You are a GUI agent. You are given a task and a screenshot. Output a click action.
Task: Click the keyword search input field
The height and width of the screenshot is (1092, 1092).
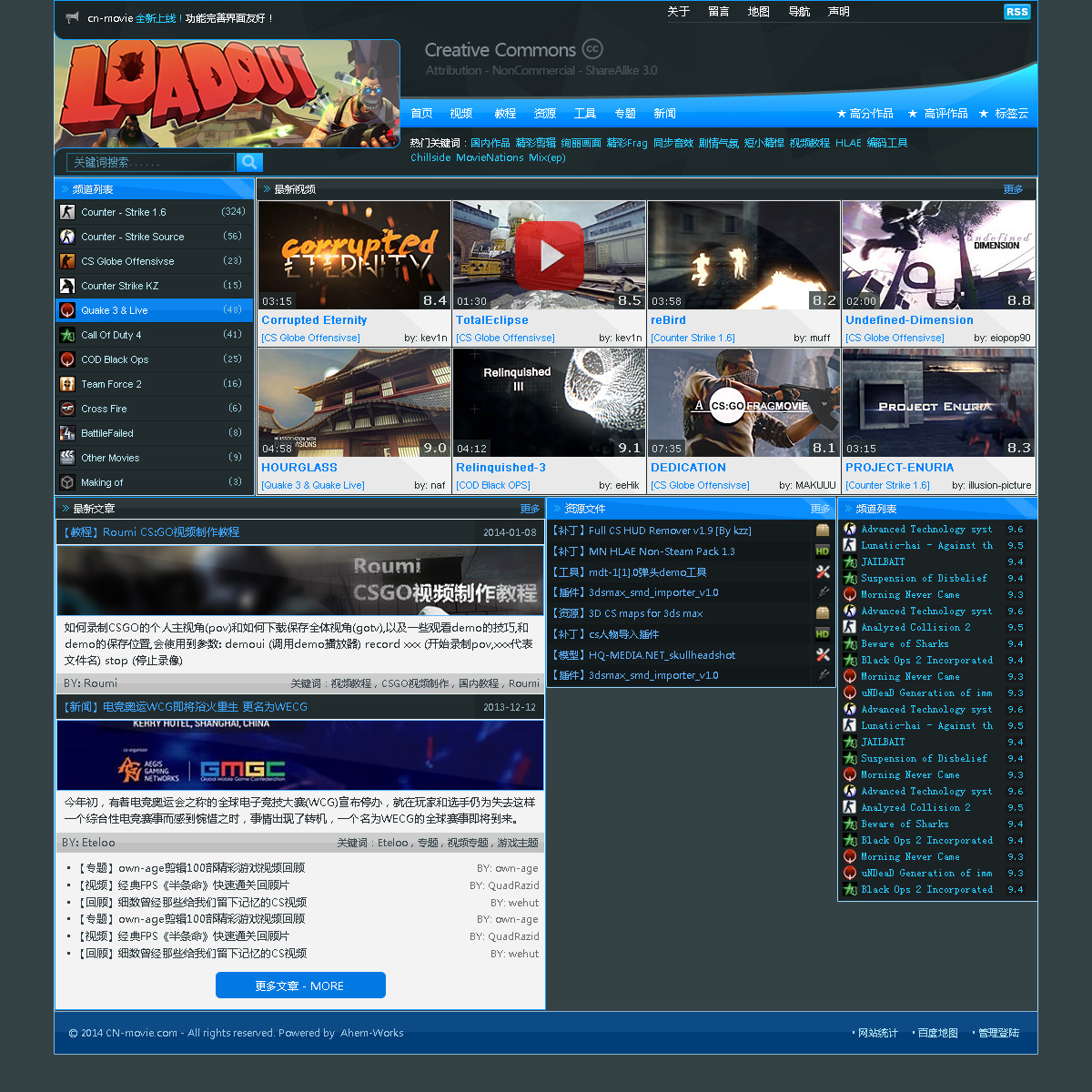150,162
